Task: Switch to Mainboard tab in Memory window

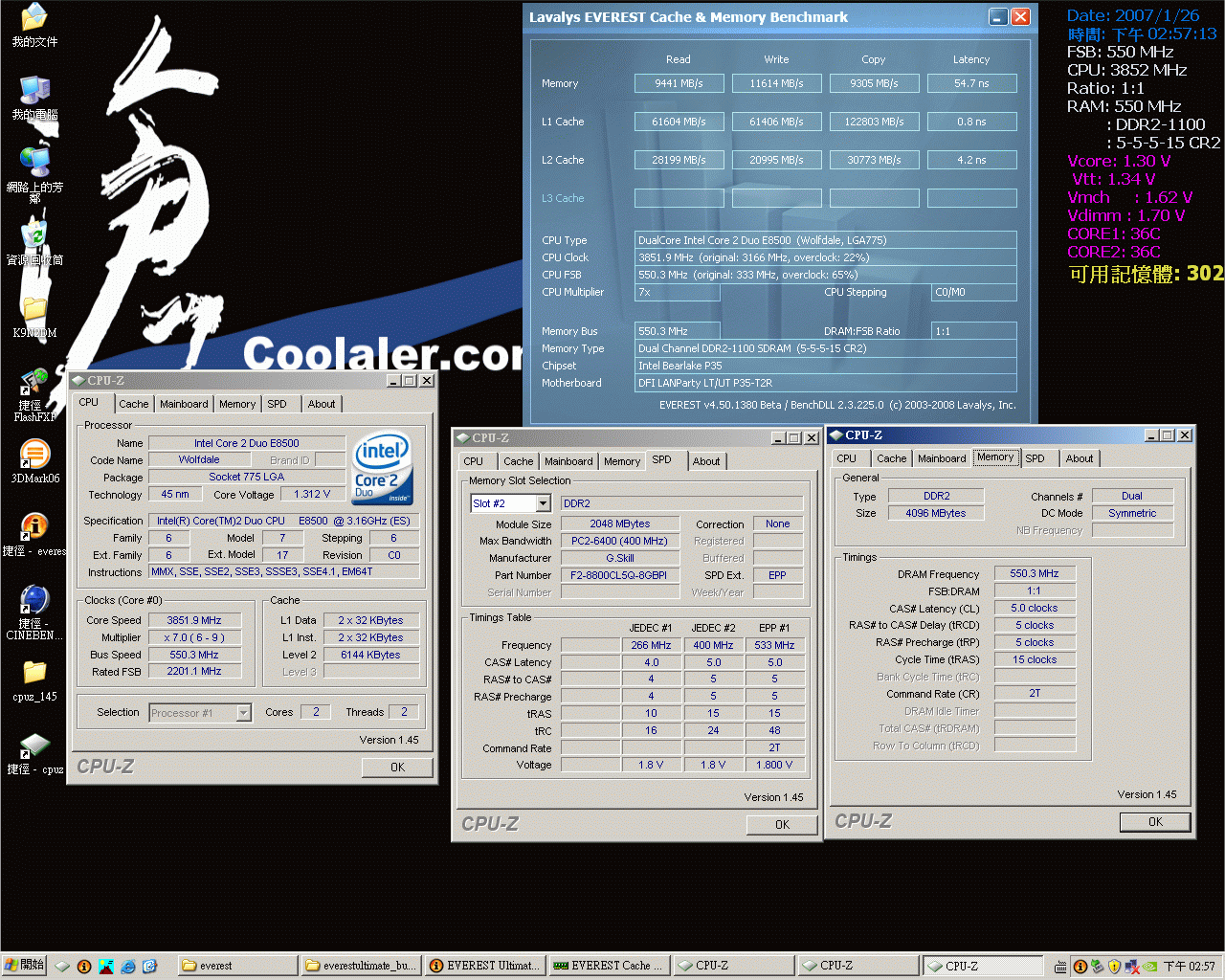Action: click(942, 458)
